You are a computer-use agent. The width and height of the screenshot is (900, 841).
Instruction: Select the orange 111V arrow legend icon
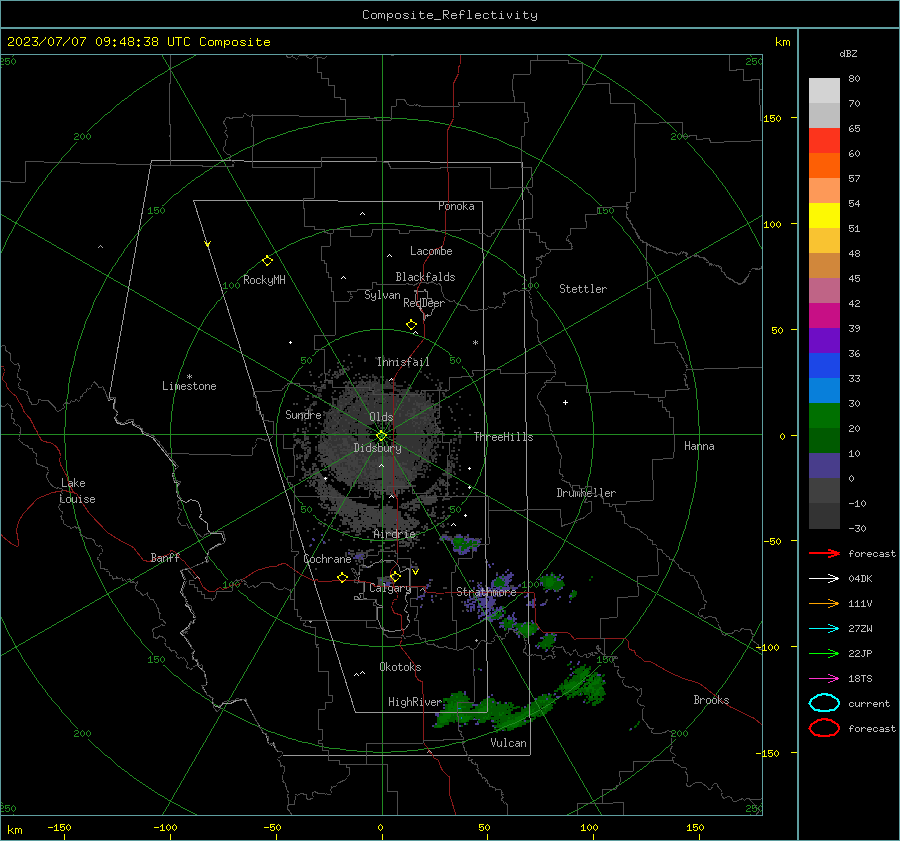(x=824, y=603)
